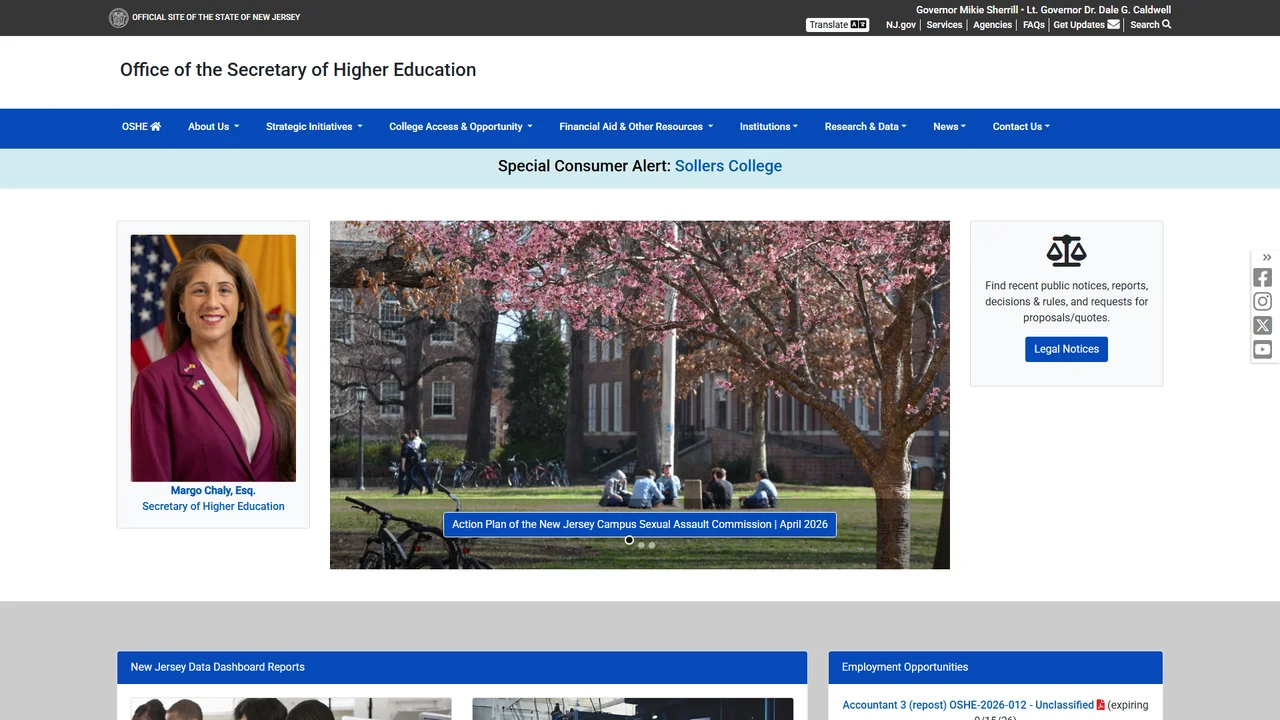
Task: Click the portrait of Margo Chaly
Action: (x=213, y=358)
